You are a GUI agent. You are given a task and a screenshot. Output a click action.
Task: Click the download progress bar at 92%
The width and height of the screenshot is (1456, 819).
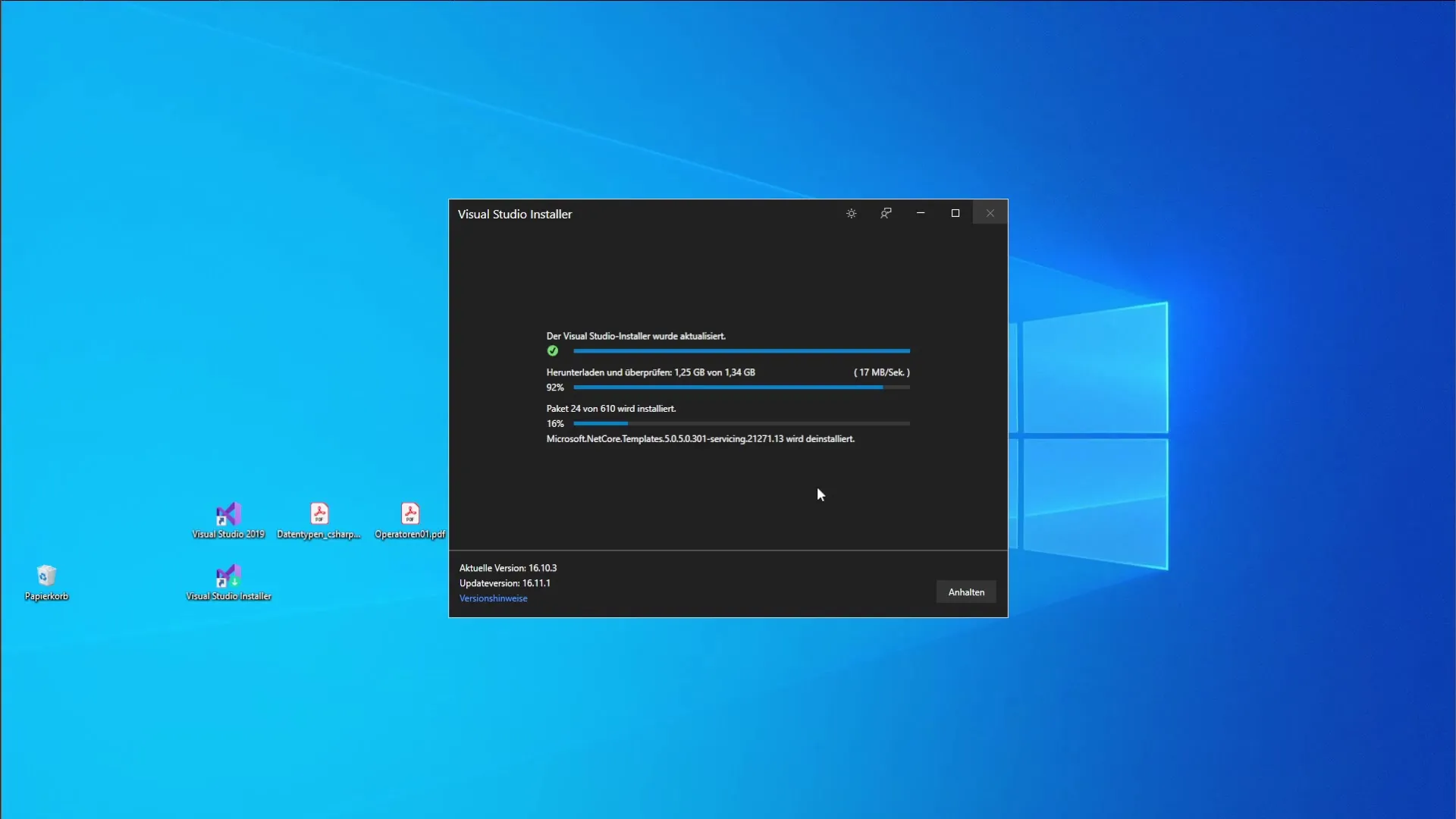click(x=742, y=388)
